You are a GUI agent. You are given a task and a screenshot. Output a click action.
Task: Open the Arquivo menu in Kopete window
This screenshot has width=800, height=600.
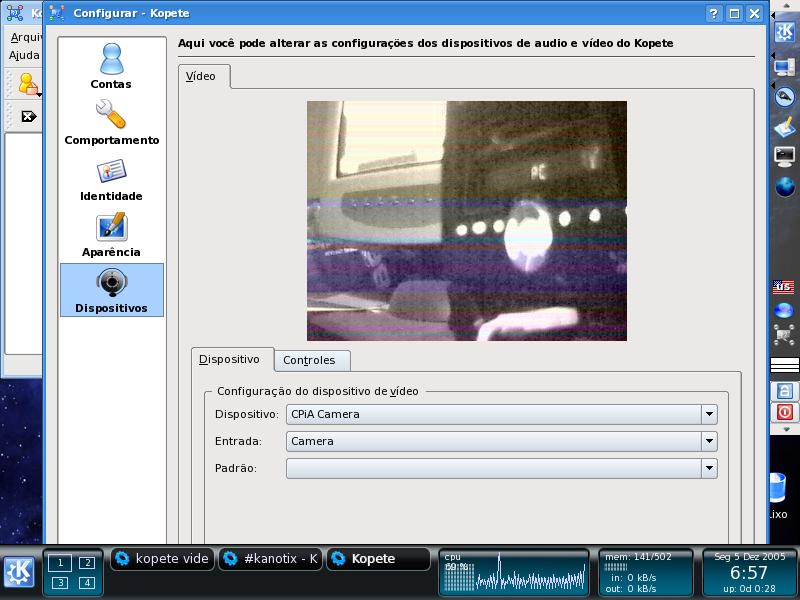(x=26, y=37)
